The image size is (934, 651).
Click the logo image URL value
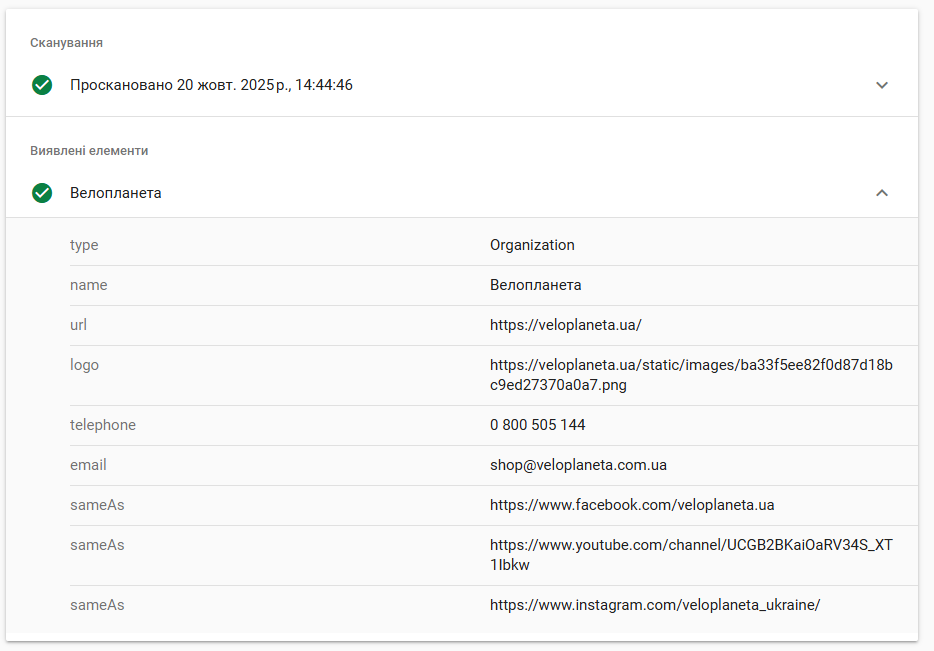coord(691,375)
